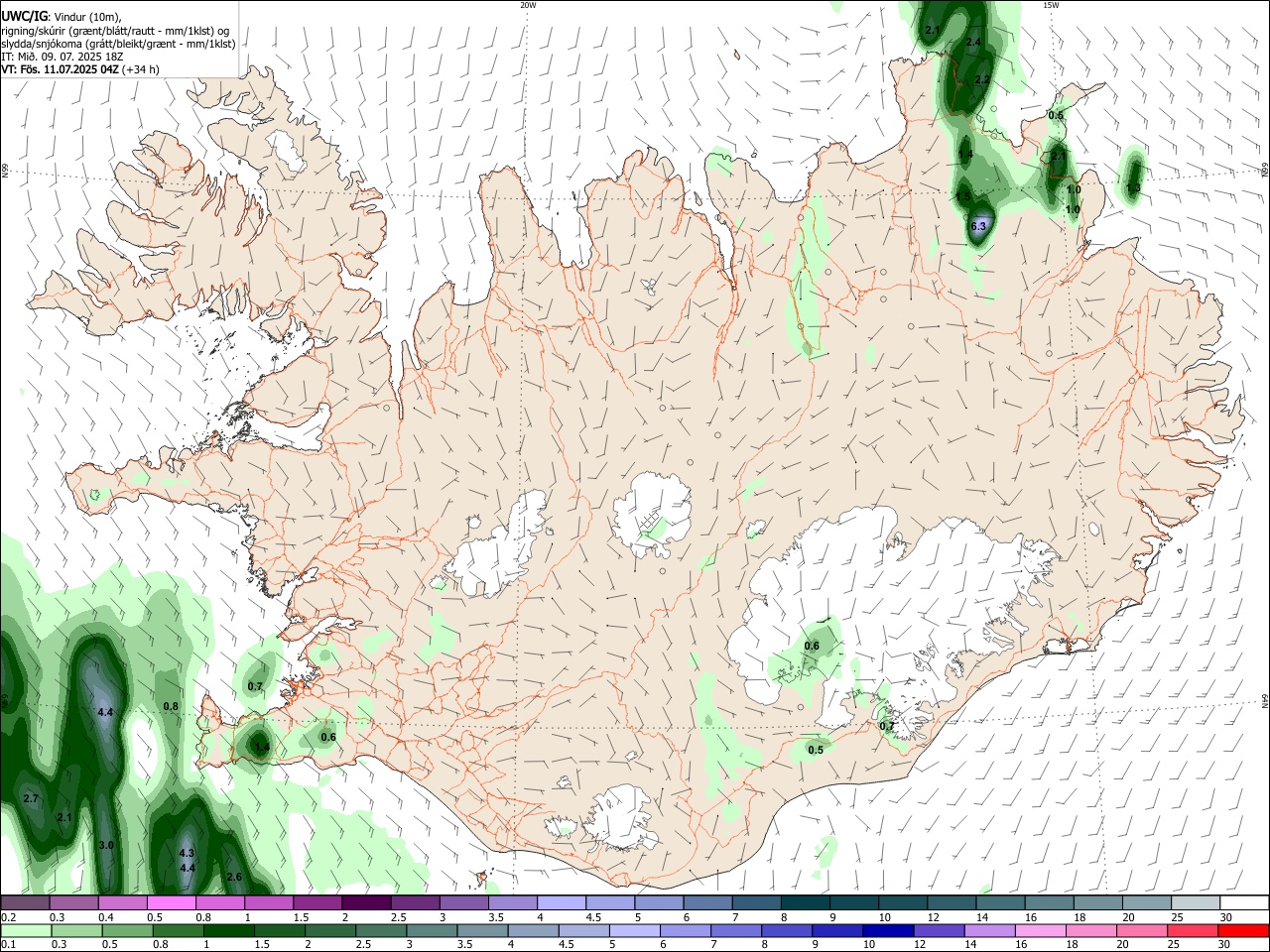Click the 2.6 value near the bottom edge
Screen dimensions: 1270x952
234,878
